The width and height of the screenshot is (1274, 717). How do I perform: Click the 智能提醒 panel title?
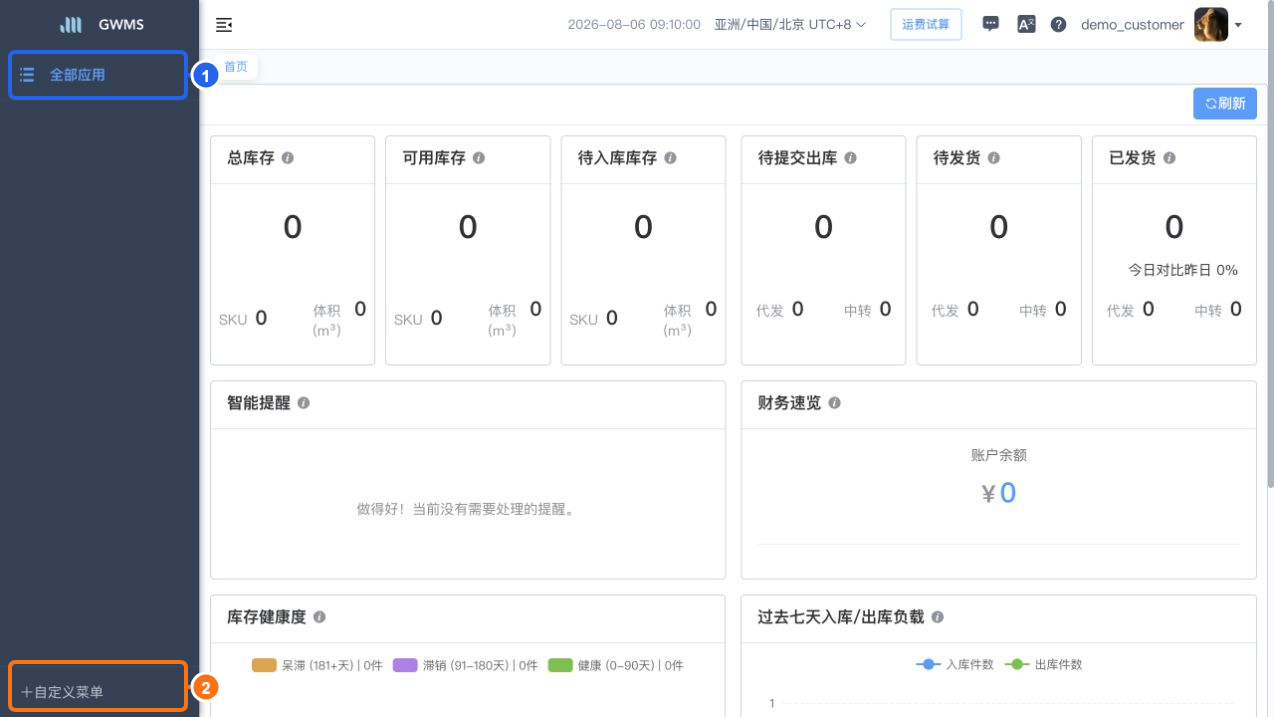coord(258,403)
